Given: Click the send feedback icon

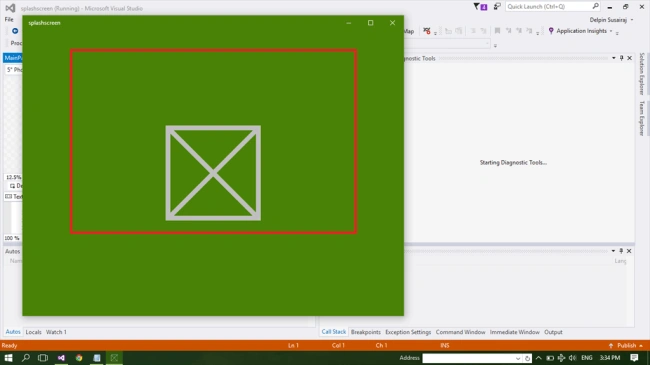Looking at the screenshot, I should point(497,6).
